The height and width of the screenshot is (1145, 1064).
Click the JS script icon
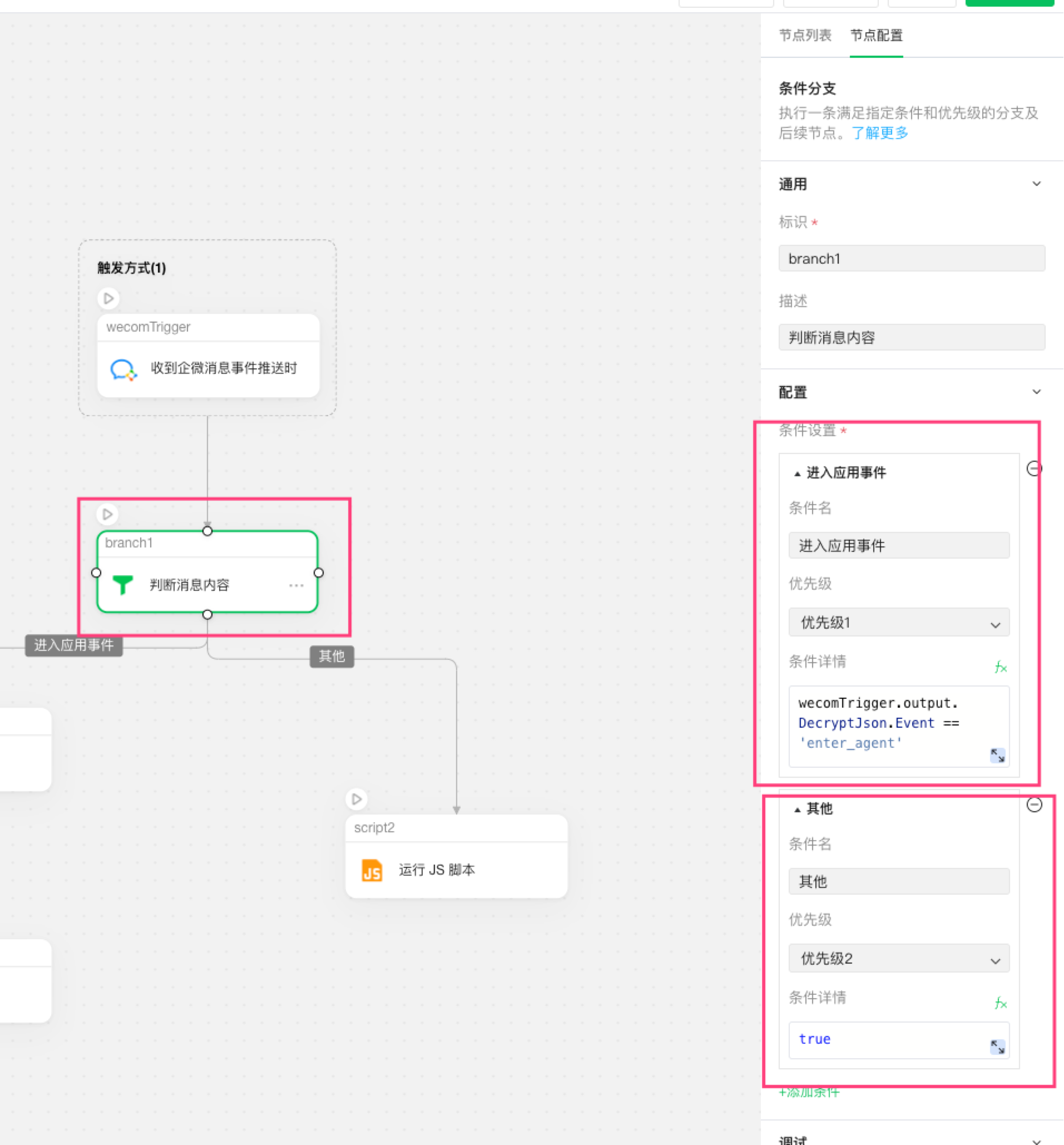[372, 870]
